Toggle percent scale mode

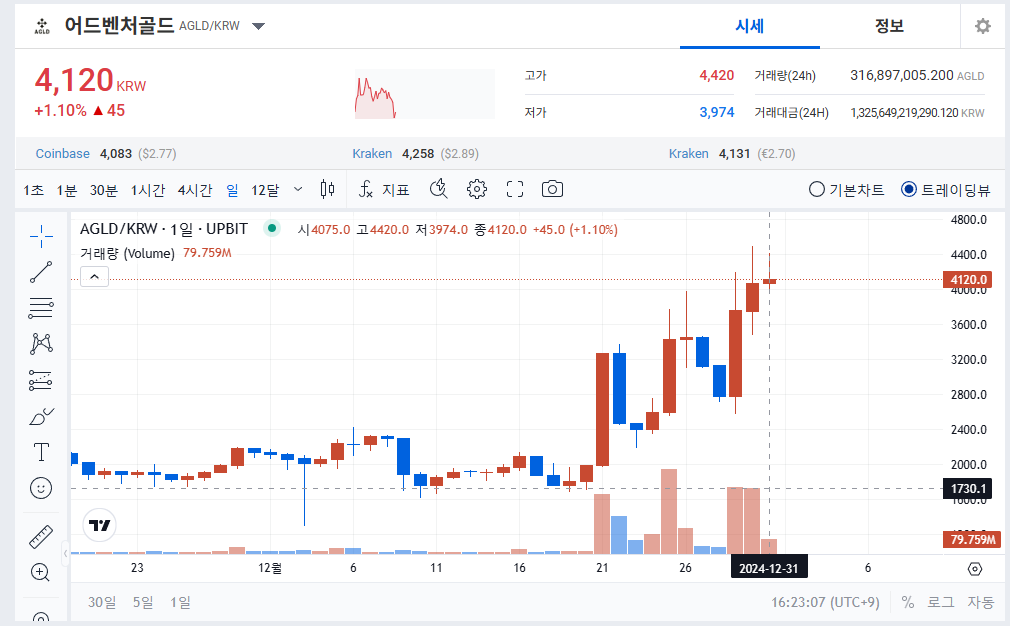(x=908, y=602)
